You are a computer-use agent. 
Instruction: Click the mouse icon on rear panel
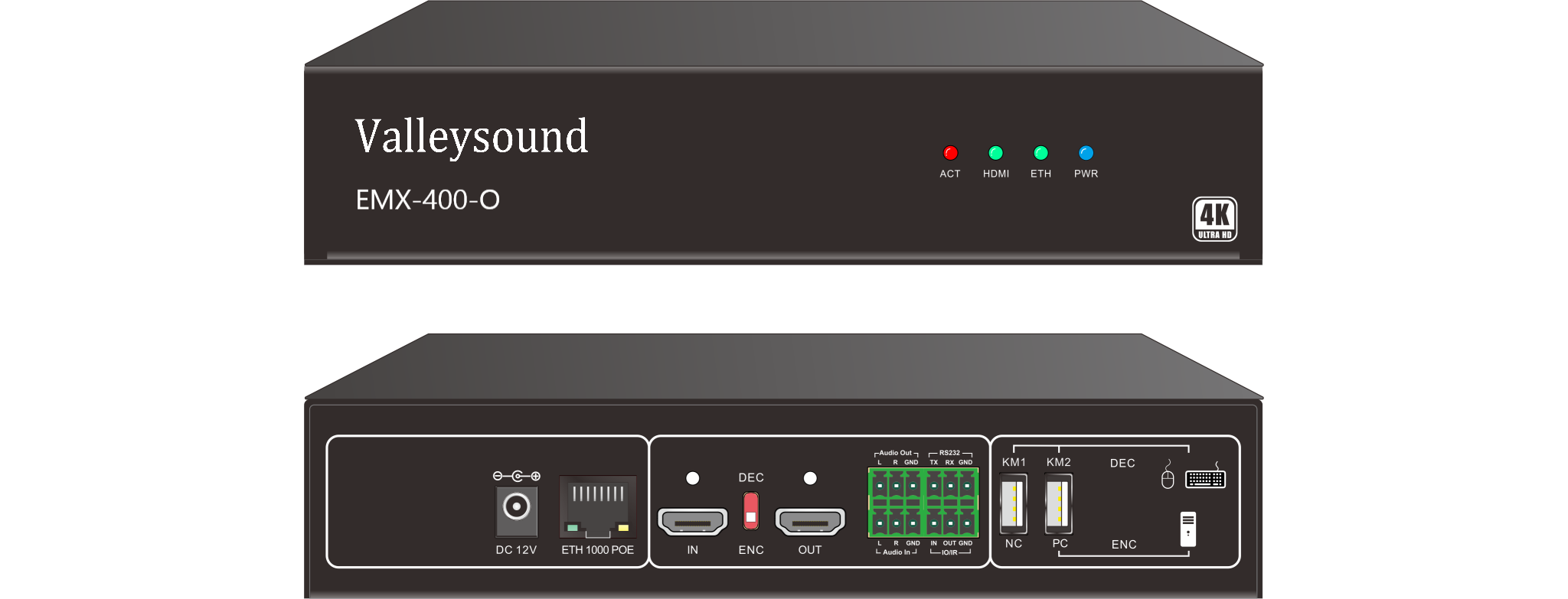point(1168,477)
